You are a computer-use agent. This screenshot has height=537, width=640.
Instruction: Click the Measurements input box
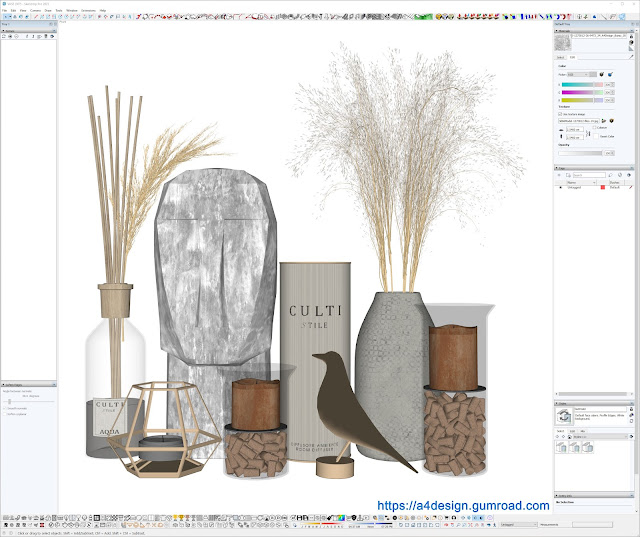coord(592,524)
